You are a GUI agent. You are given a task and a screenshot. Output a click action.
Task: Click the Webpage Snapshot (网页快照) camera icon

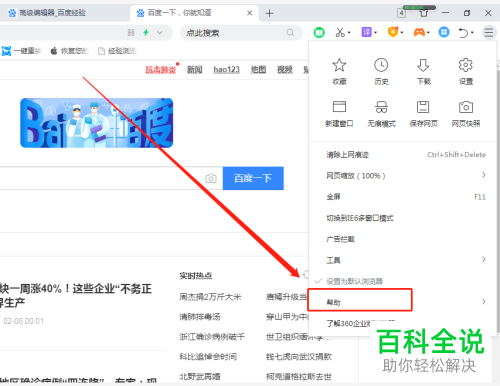[x=466, y=107]
